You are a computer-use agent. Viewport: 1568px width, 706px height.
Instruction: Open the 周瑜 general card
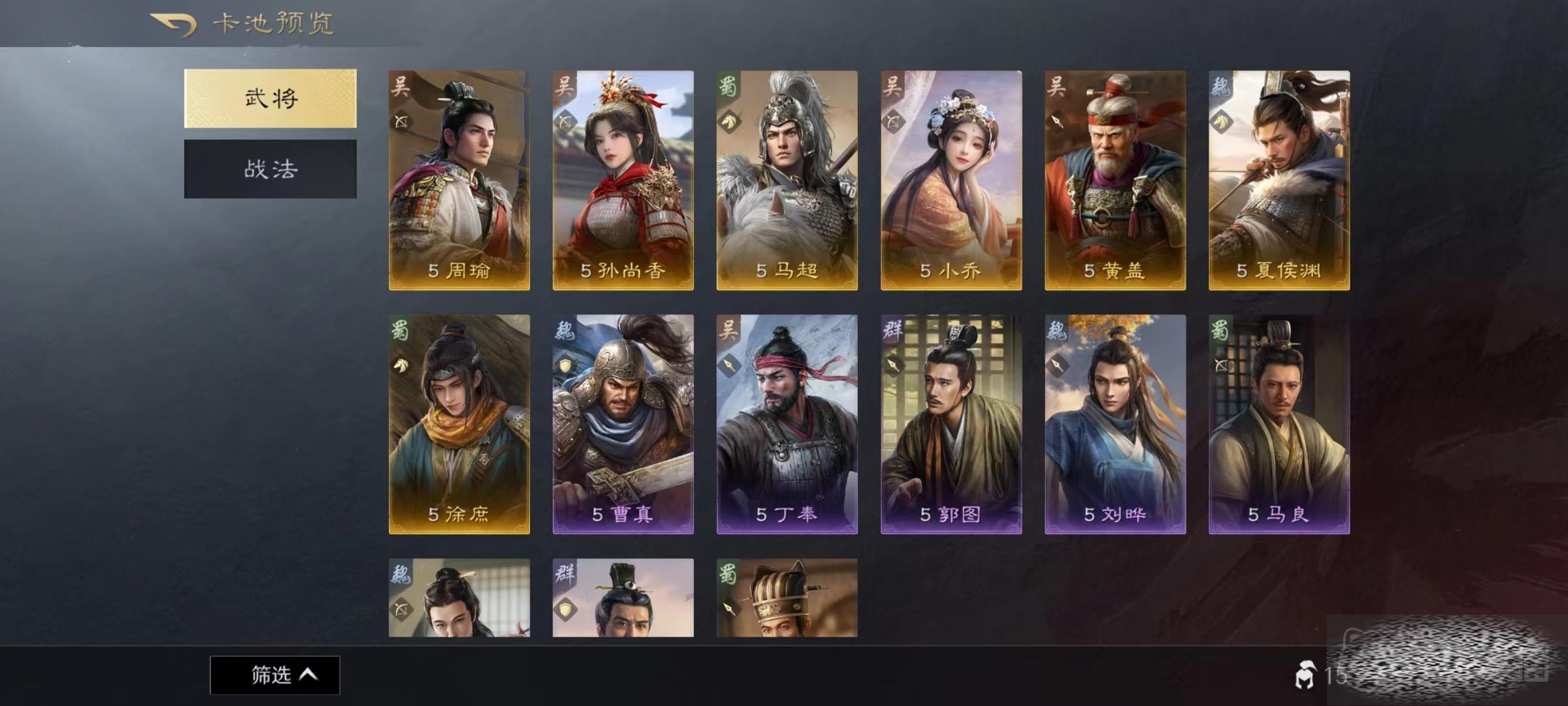[x=459, y=180]
